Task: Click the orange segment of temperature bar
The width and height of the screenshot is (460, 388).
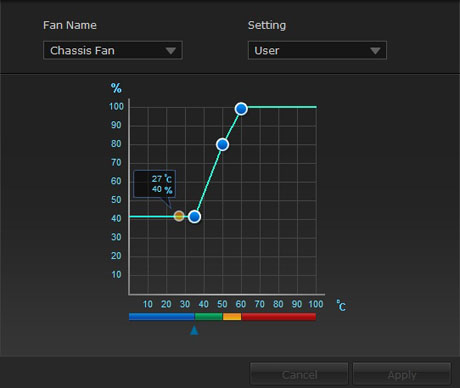Action: pos(232,316)
